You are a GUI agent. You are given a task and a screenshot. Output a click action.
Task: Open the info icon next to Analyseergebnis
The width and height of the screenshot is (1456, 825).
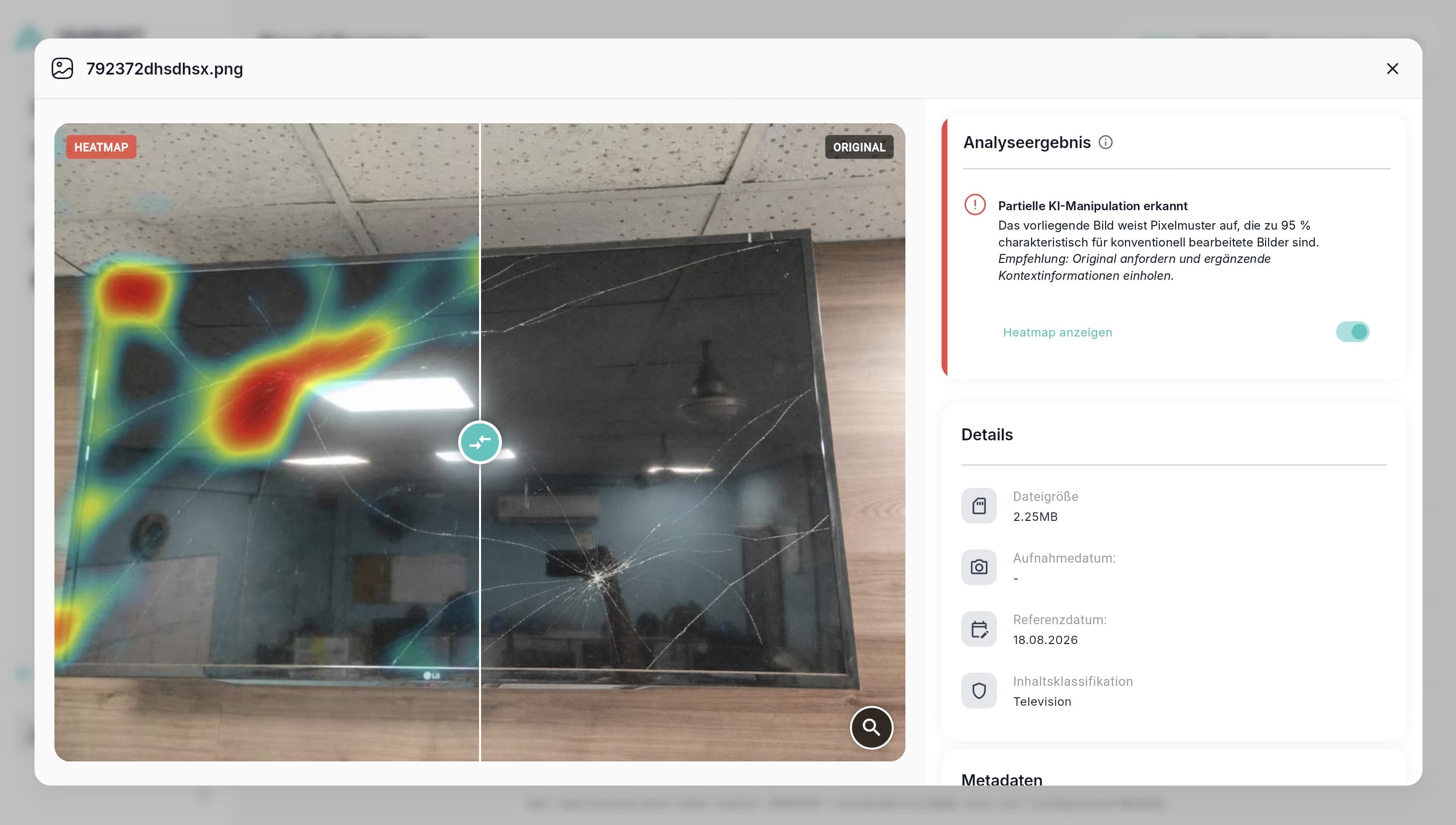coord(1105,142)
